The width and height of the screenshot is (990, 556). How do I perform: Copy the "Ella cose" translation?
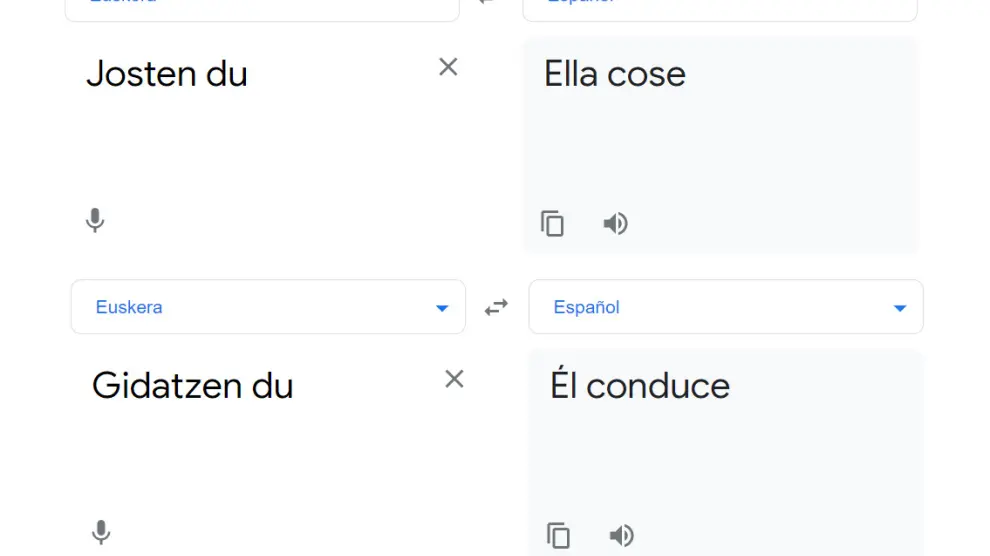pos(552,223)
